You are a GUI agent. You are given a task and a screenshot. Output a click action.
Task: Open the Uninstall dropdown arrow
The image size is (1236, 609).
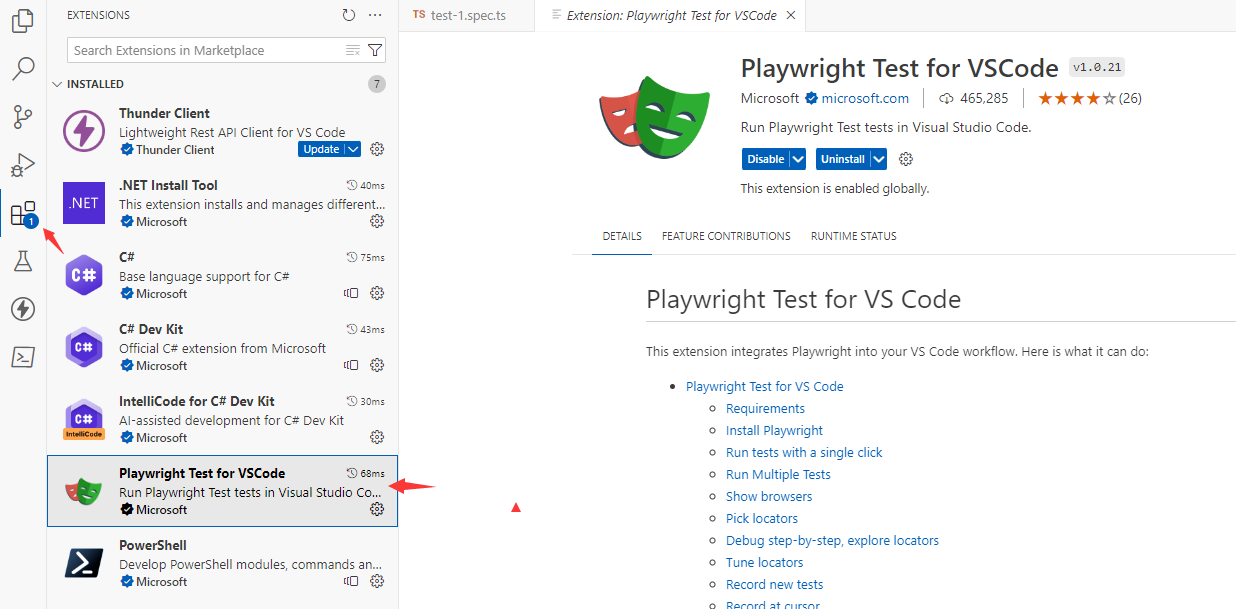879,159
